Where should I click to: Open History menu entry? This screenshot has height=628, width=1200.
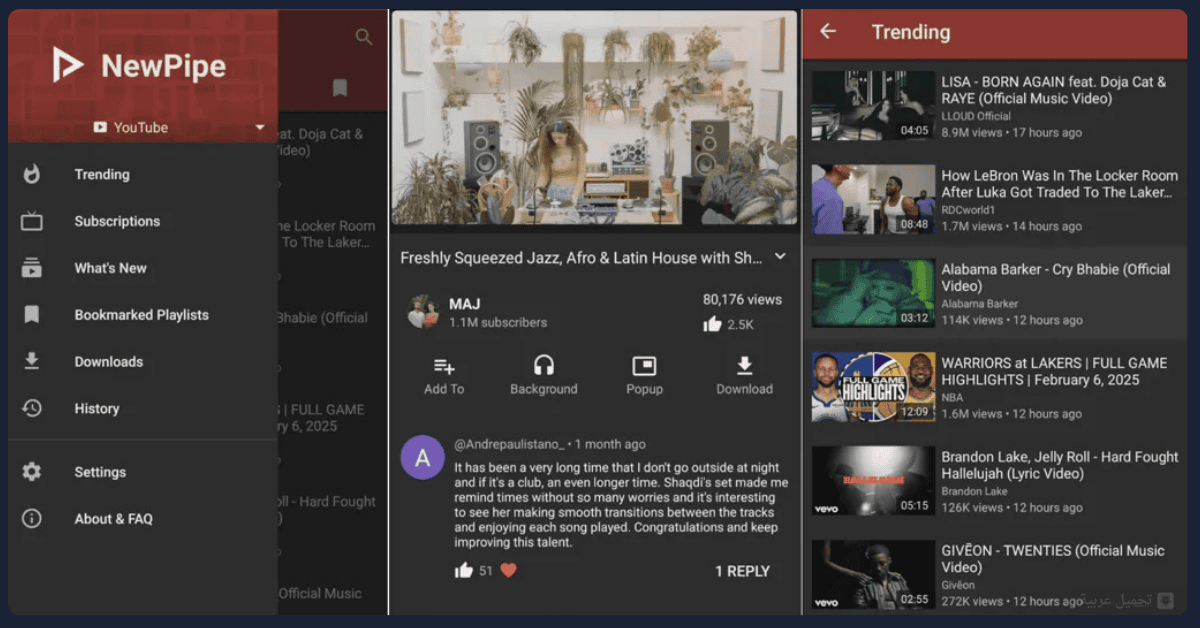point(96,408)
